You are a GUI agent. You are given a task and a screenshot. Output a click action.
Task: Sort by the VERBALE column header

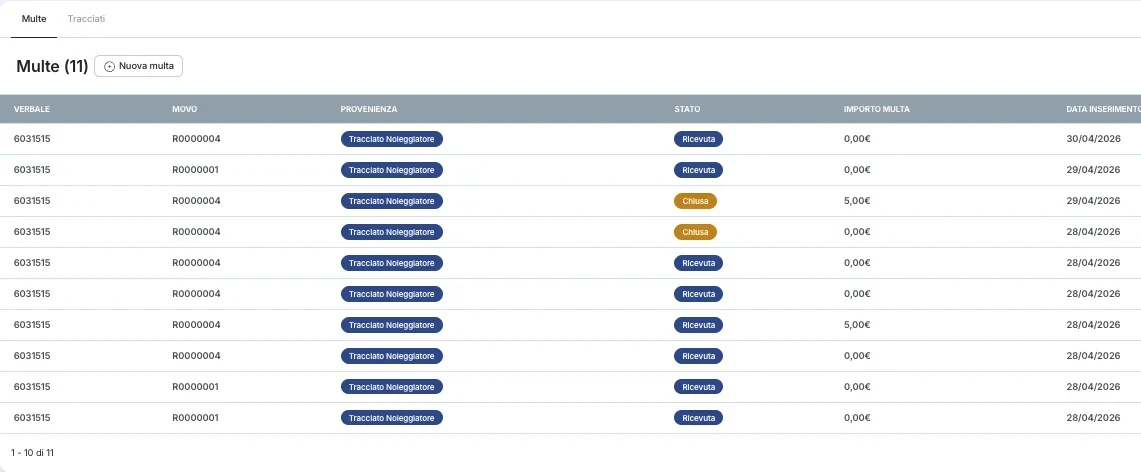32,109
